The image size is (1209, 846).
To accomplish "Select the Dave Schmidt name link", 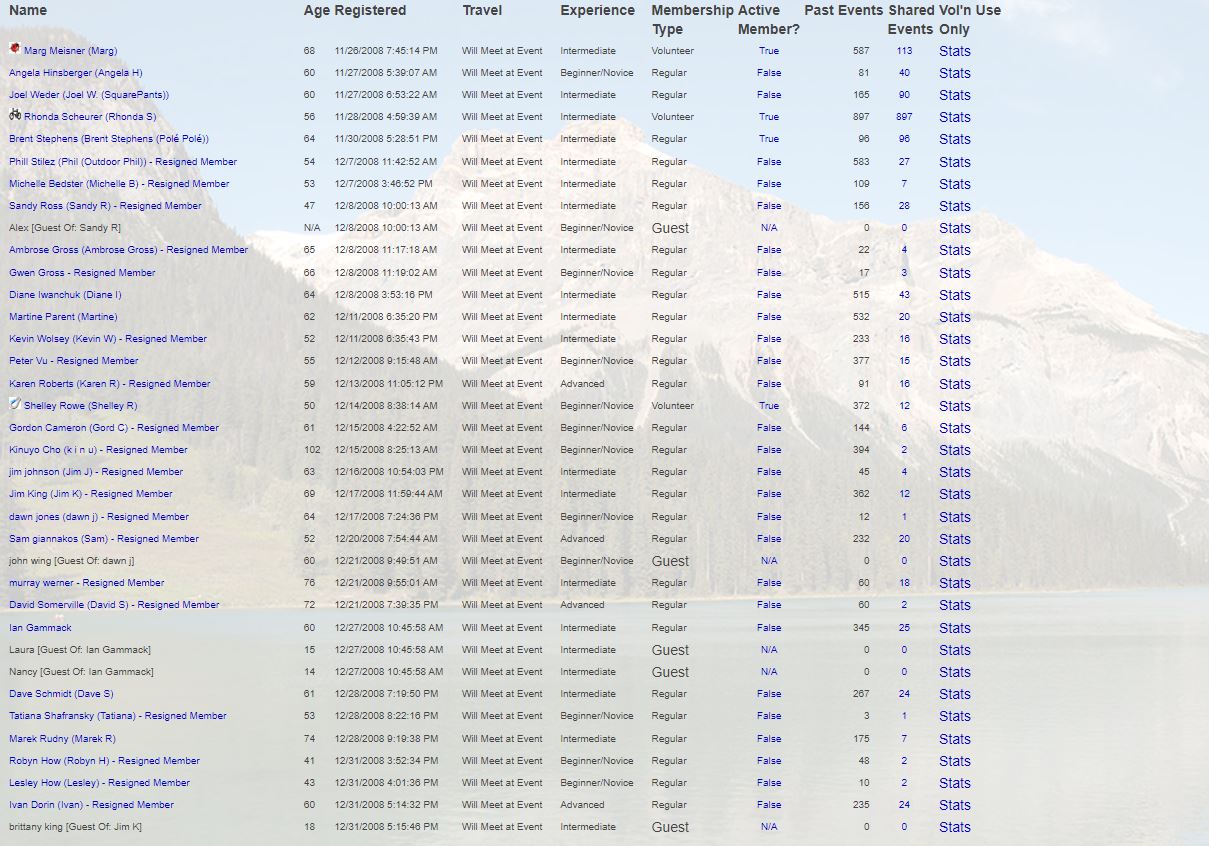I will [x=61, y=694].
